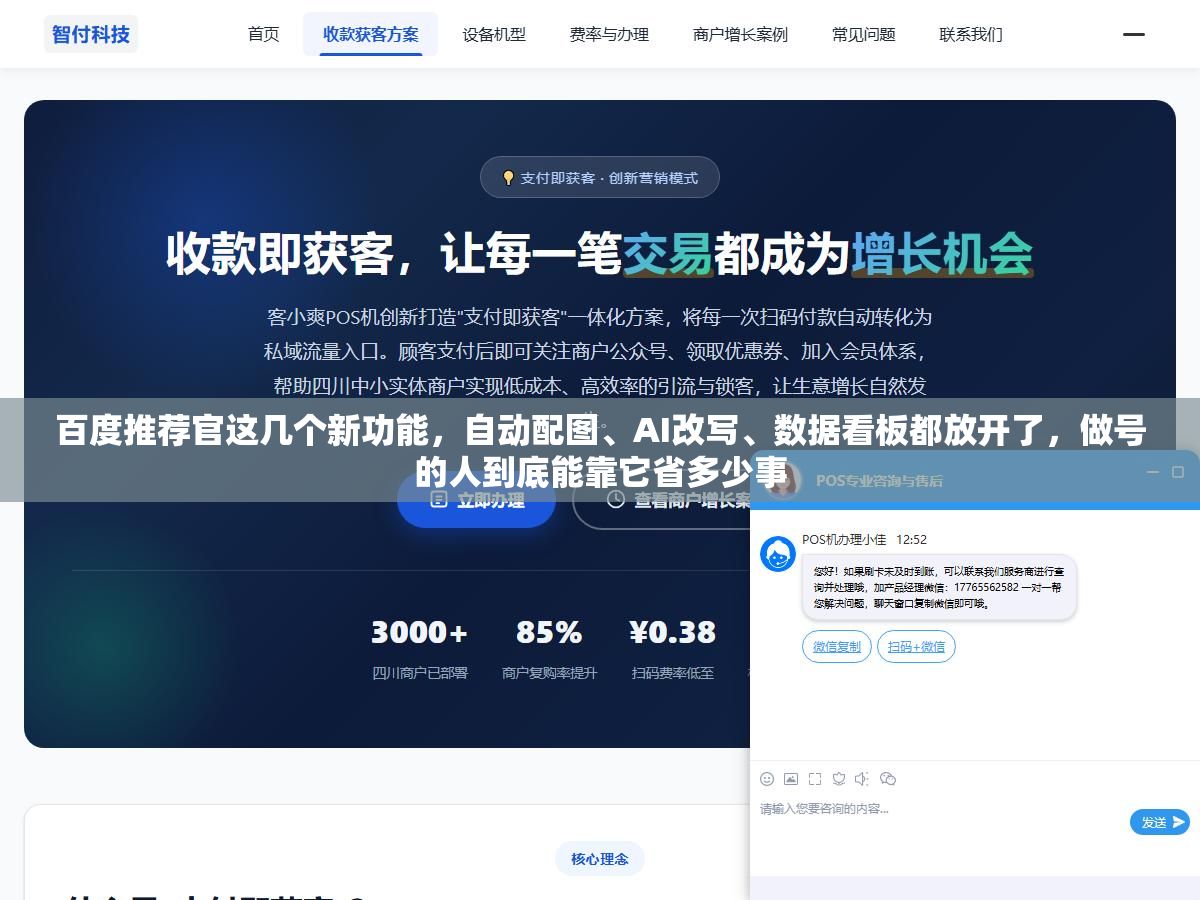Open the 首页 navigation item
The image size is (1200, 900).
pyautogui.click(x=264, y=34)
